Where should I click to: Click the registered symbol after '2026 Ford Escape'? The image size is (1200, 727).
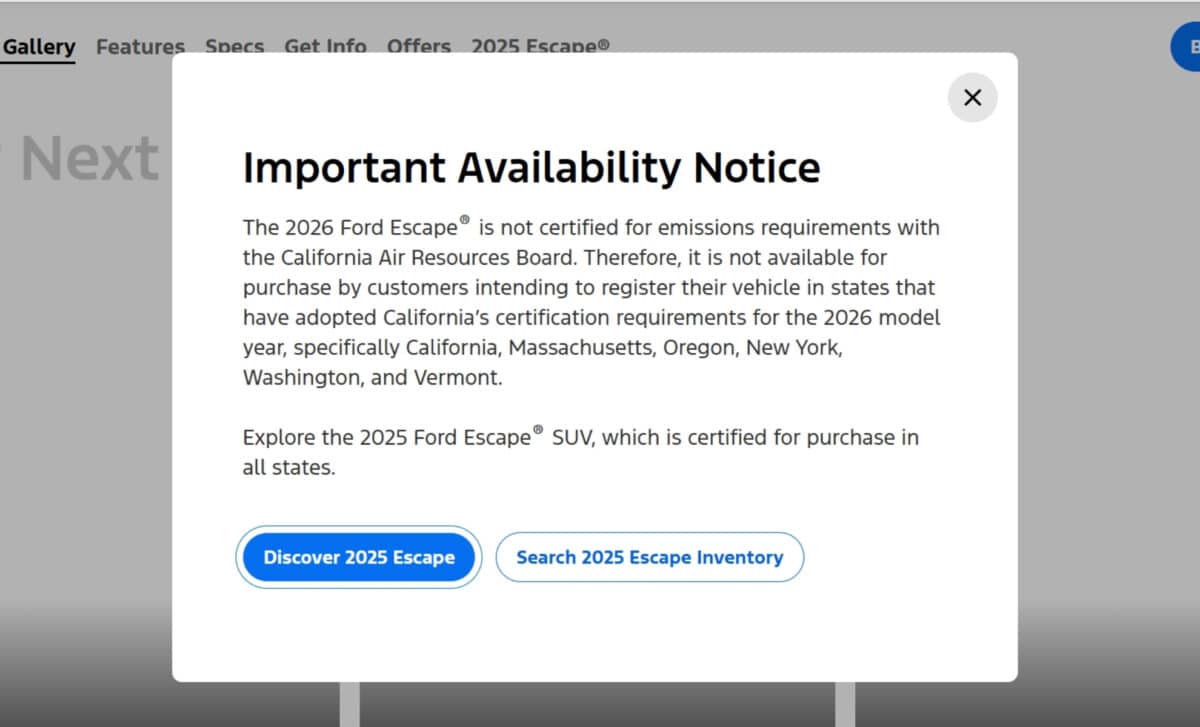[x=464, y=220]
